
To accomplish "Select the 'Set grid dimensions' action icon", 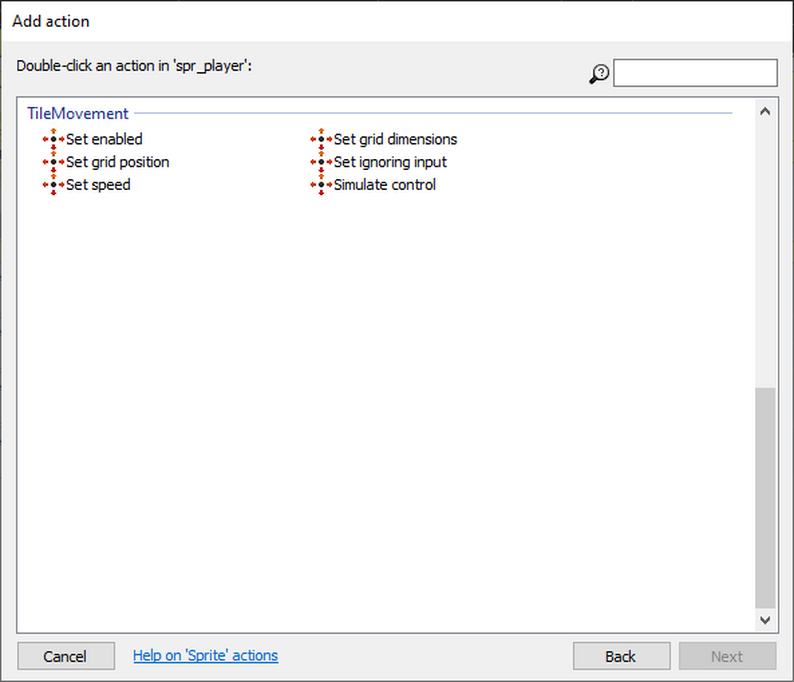I will pyautogui.click(x=321, y=139).
